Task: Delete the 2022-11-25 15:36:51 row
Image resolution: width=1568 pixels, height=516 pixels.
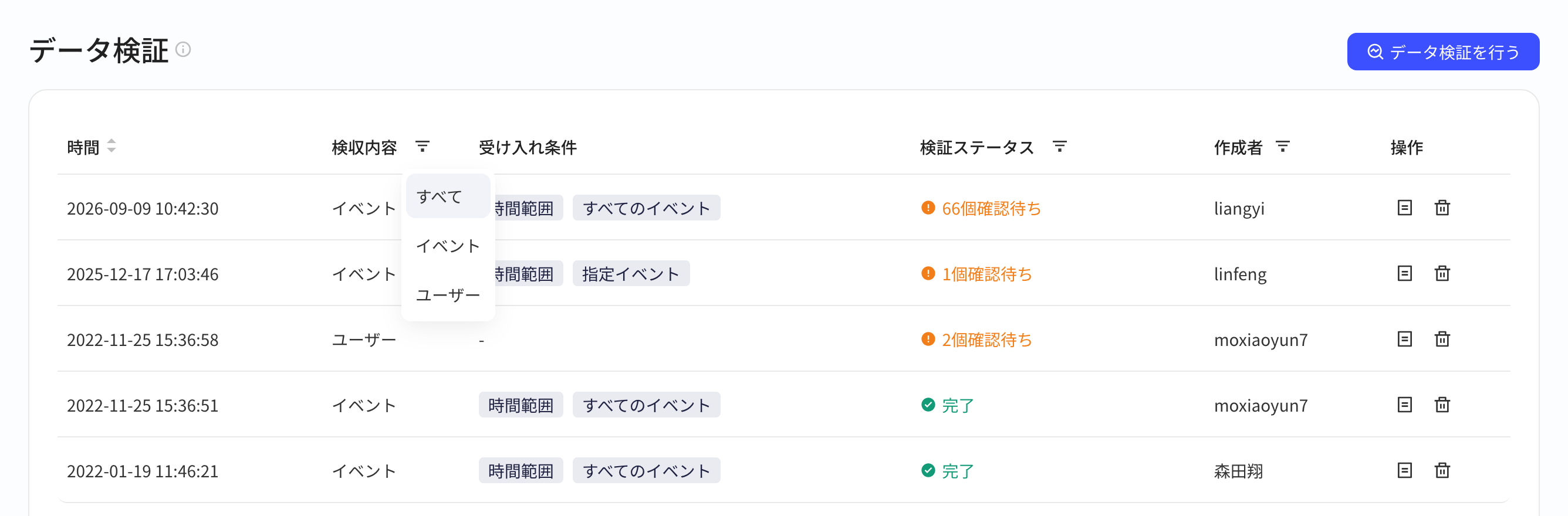Action: [x=1442, y=405]
